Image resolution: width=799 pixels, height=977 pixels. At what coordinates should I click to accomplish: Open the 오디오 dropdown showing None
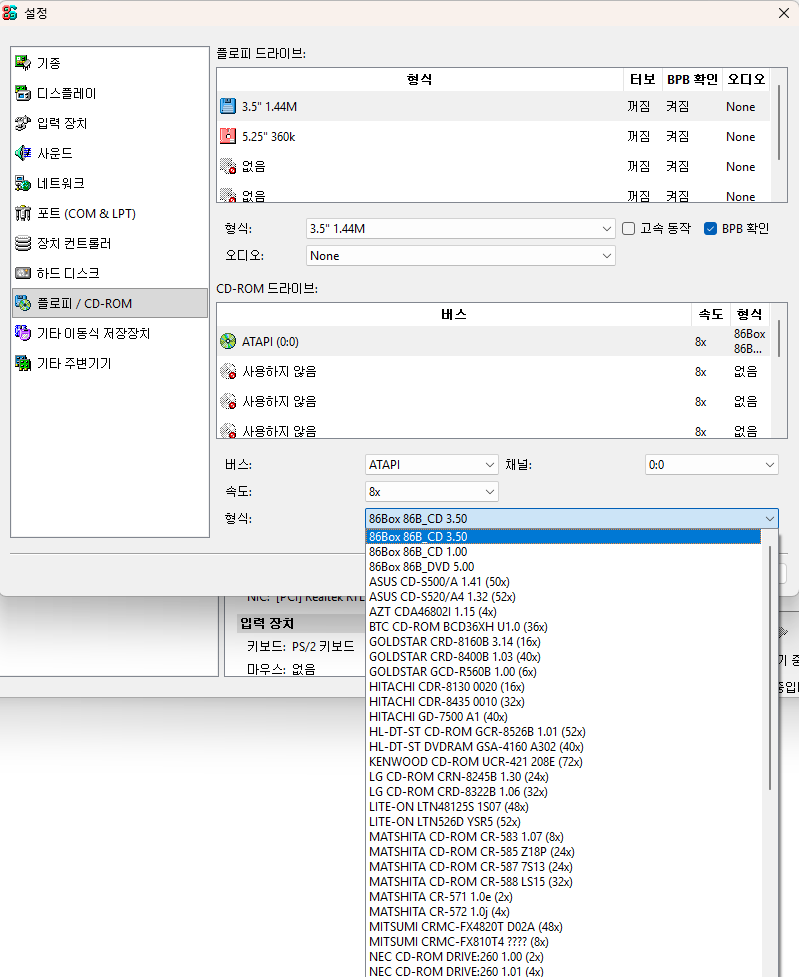coord(461,255)
